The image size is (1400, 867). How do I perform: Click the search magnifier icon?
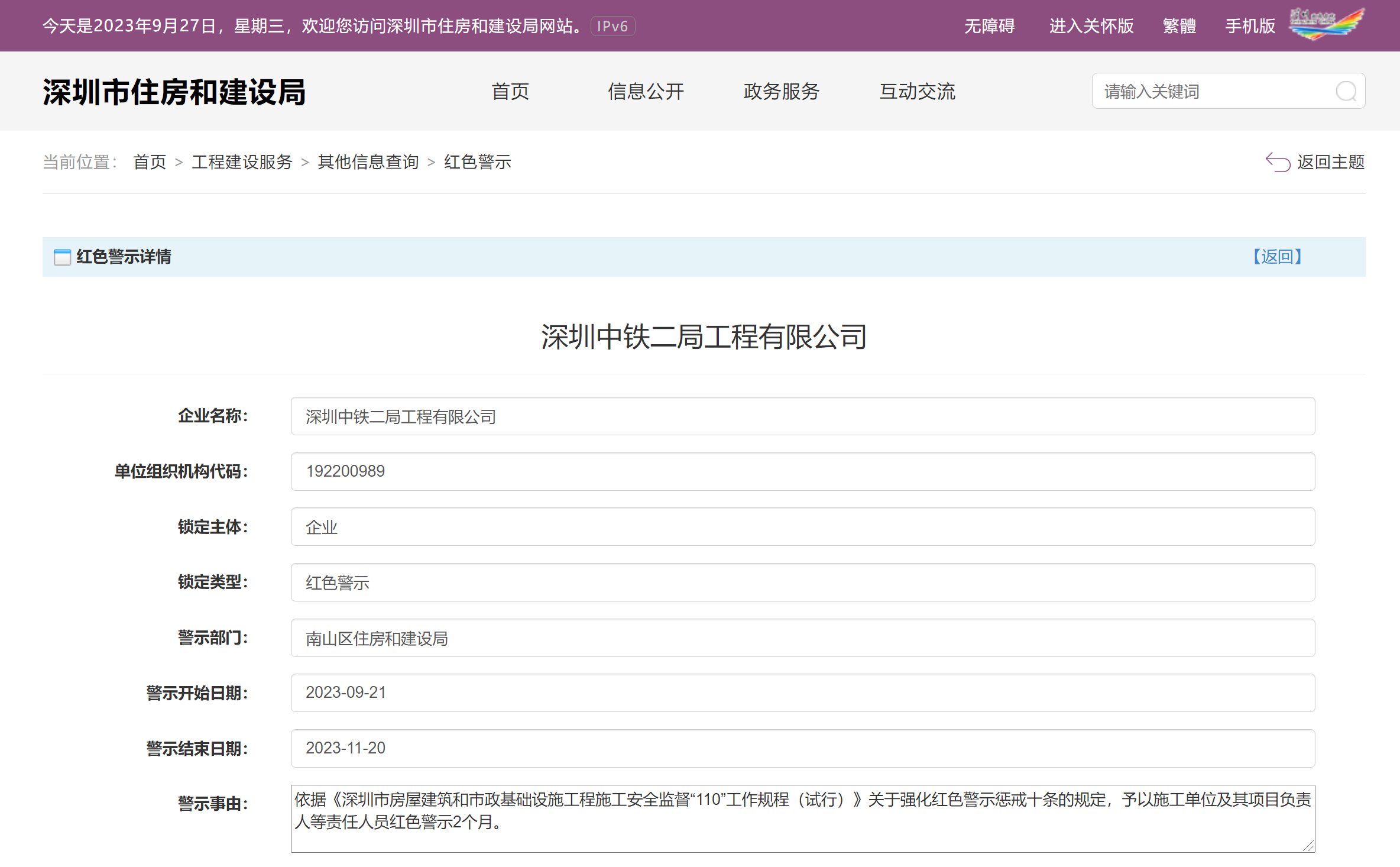click(1346, 92)
